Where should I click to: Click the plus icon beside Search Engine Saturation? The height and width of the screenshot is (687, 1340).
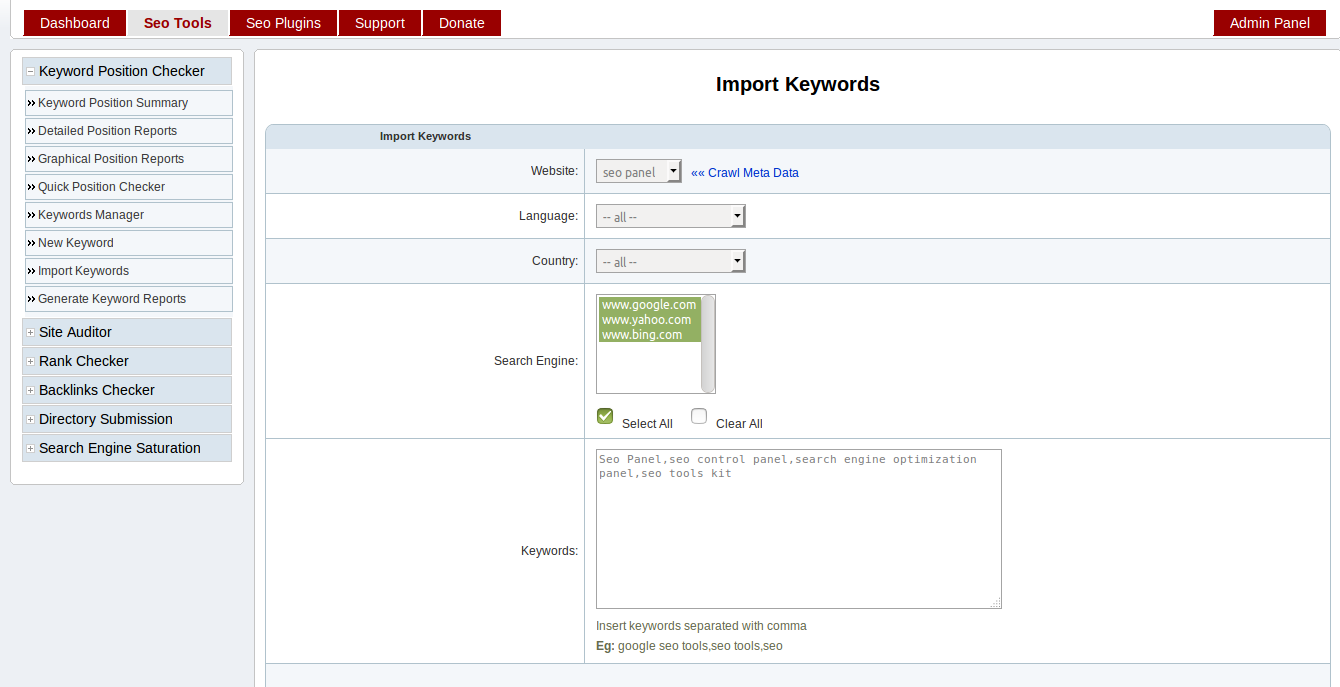pyautogui.click(x=31, y=449)
